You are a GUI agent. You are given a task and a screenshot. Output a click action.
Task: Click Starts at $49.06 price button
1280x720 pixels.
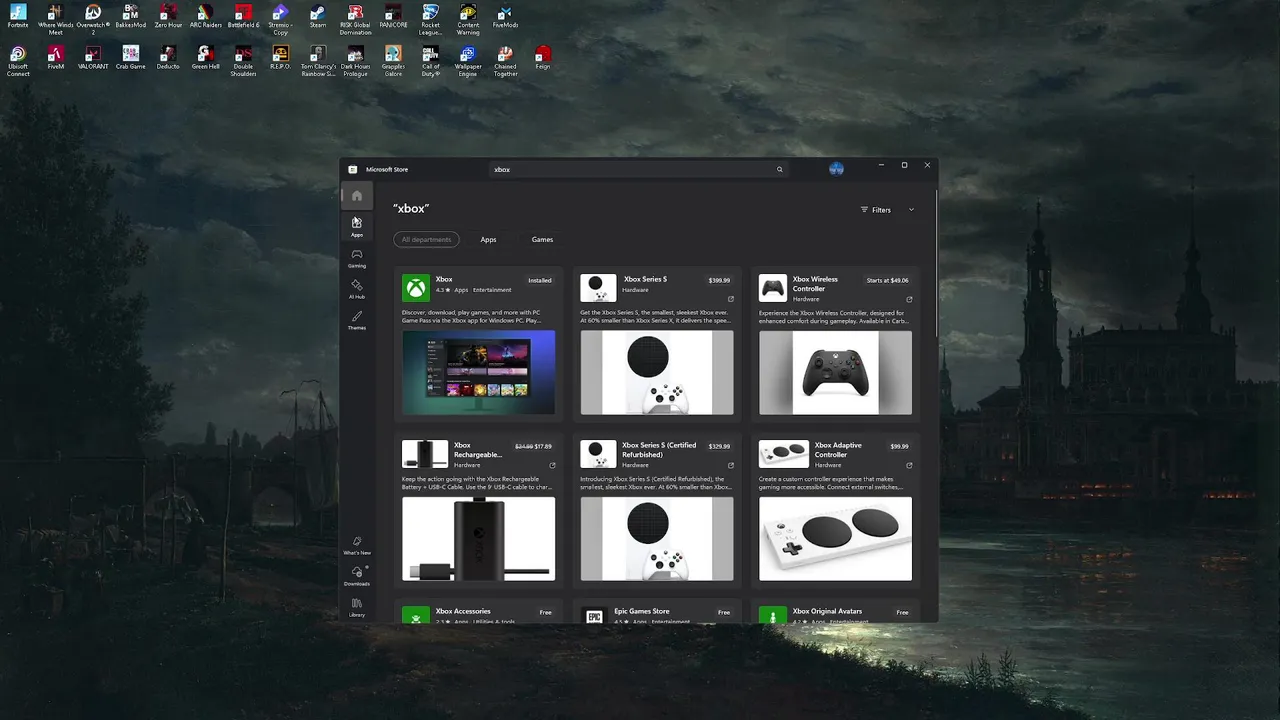click(x=888, y=280)
